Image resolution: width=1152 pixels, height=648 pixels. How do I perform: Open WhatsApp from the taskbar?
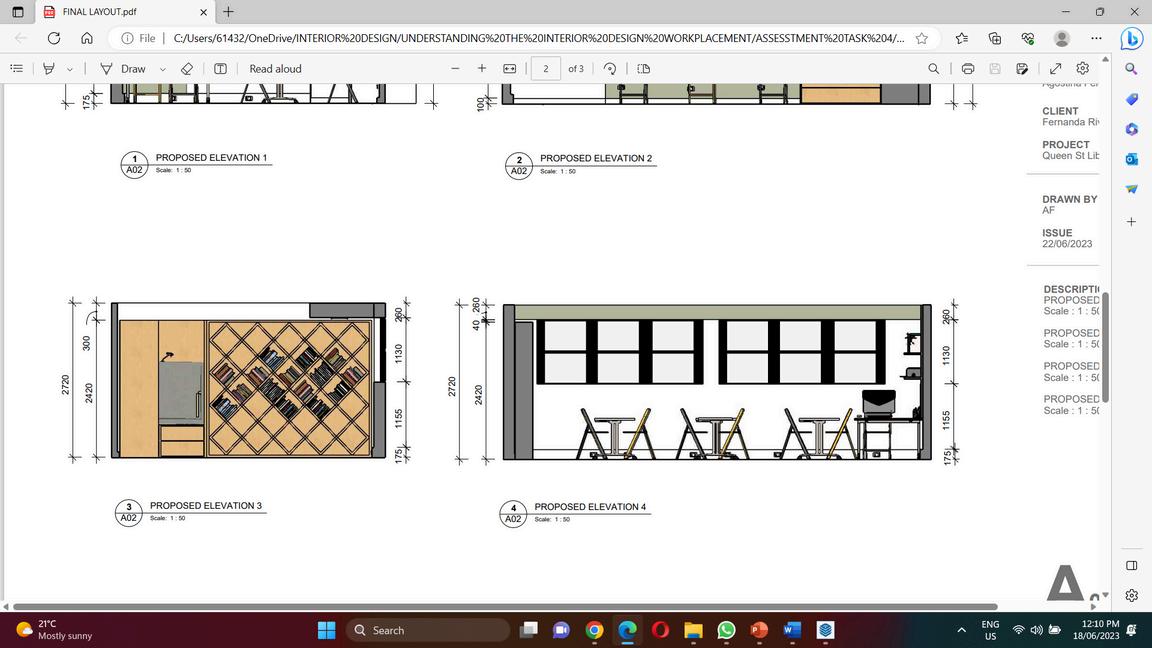point(726,630)
